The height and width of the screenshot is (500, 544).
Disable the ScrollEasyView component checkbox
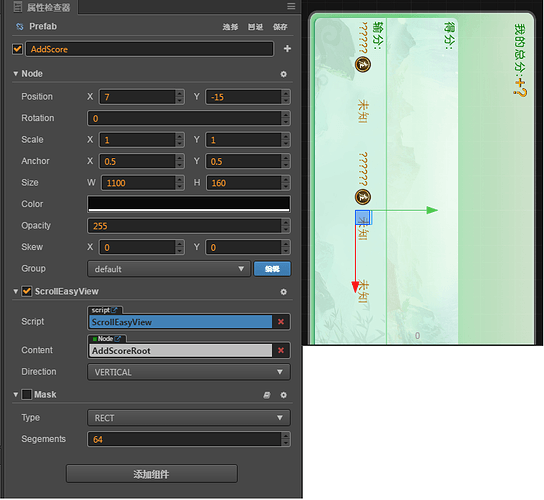[27, 291]
